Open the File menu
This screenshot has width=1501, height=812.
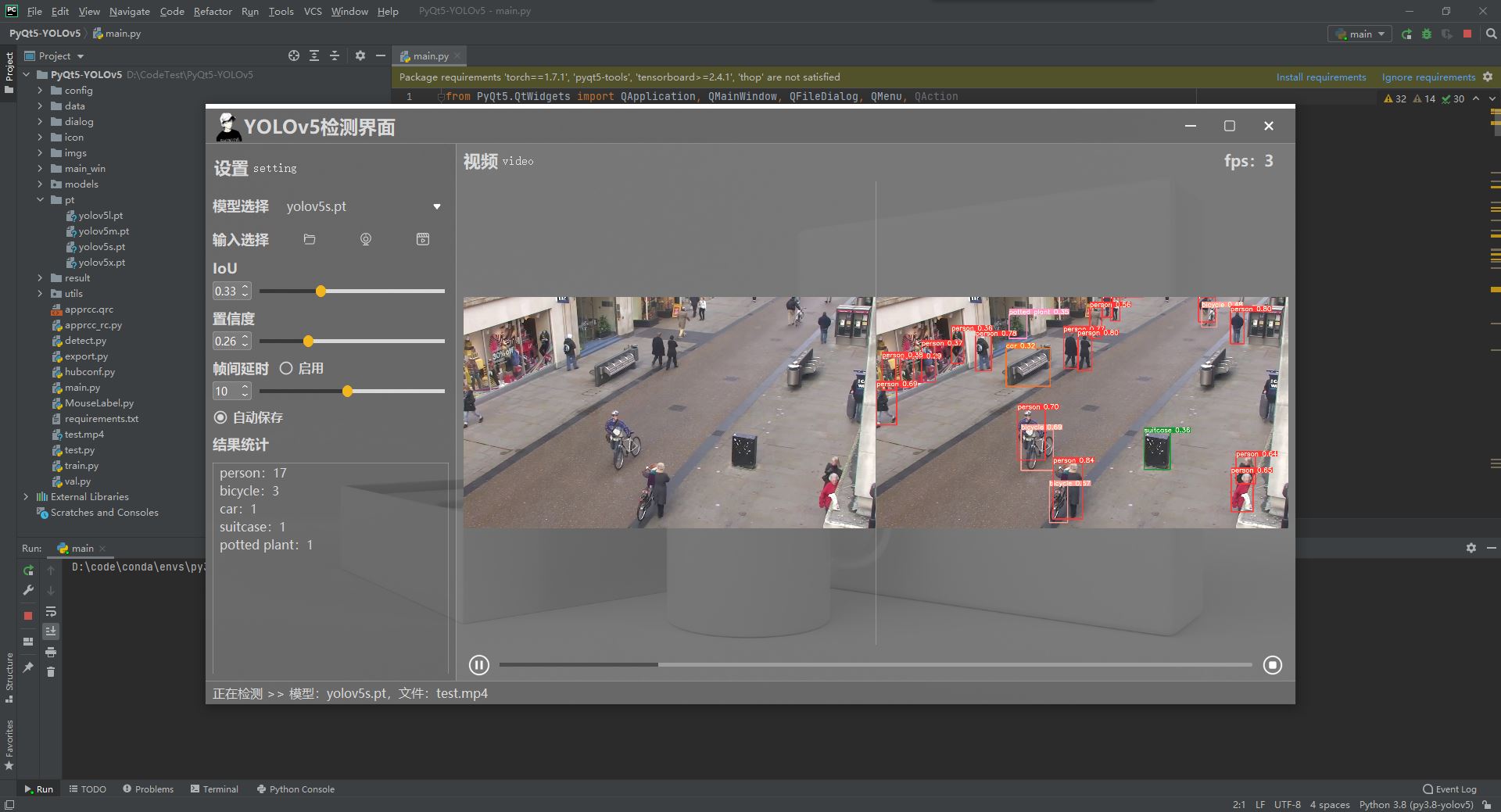tap(34, 11)
